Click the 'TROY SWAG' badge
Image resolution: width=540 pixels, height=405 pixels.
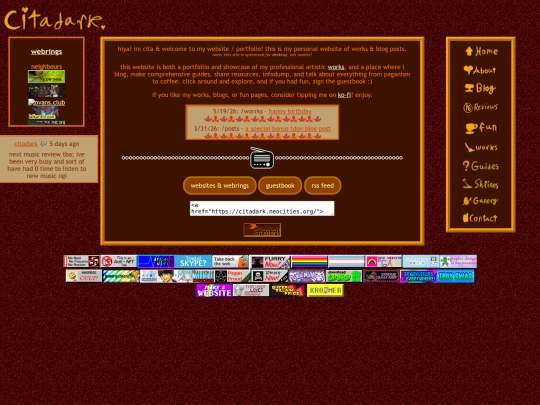click(x=456, y=276)
